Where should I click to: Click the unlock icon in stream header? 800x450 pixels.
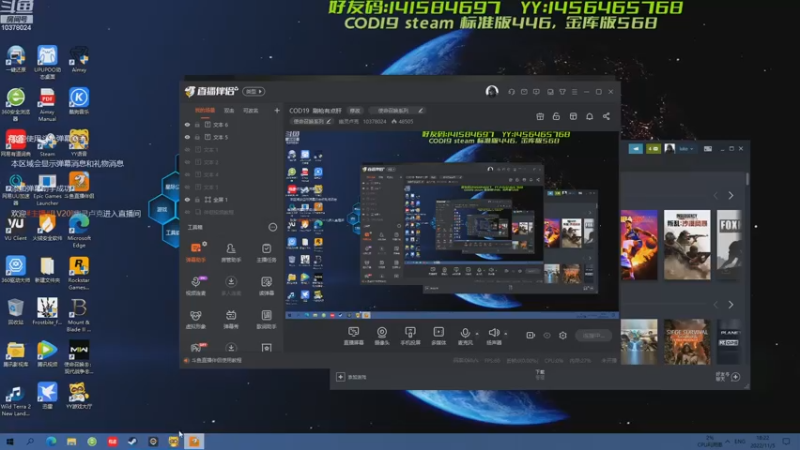(x=556, y=116)
